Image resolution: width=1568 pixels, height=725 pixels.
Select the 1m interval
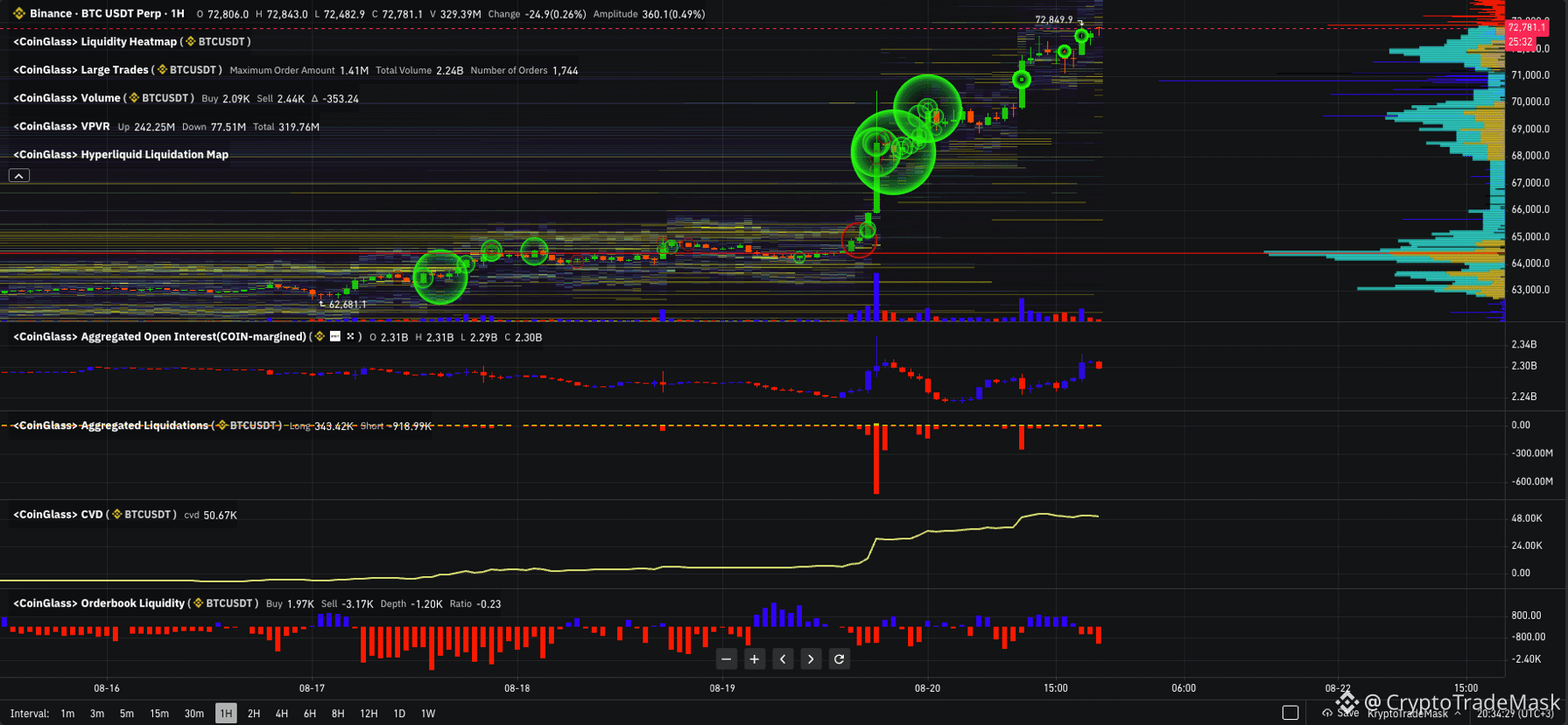pos(67,714)
